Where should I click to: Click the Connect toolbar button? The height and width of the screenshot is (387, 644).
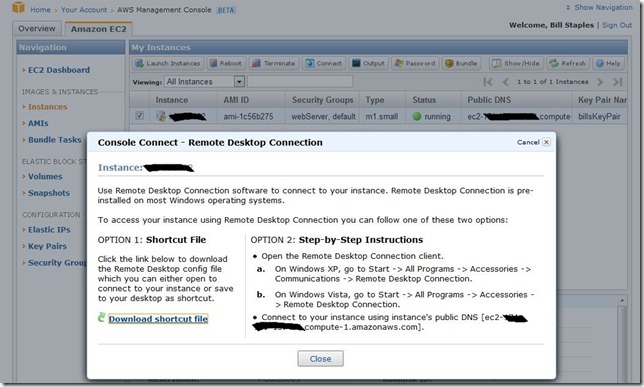(x=324, y=63)
